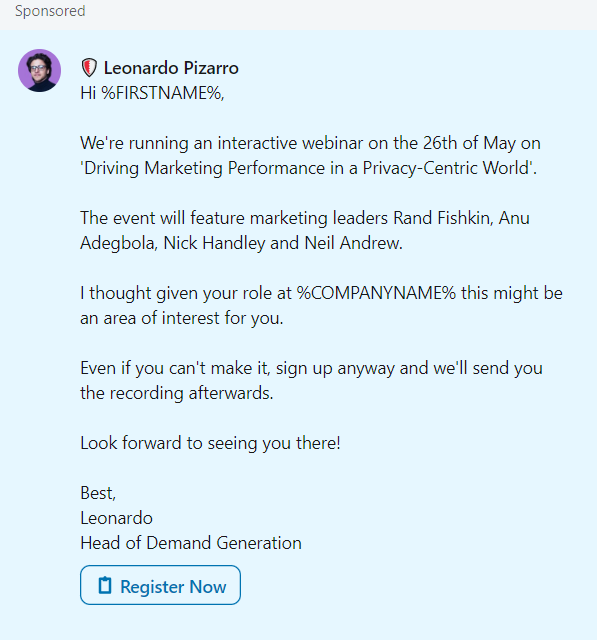Click the Hi %FIRSTNAME% greeting line
The width and height of the screenshot is (597, 640).
152,93
